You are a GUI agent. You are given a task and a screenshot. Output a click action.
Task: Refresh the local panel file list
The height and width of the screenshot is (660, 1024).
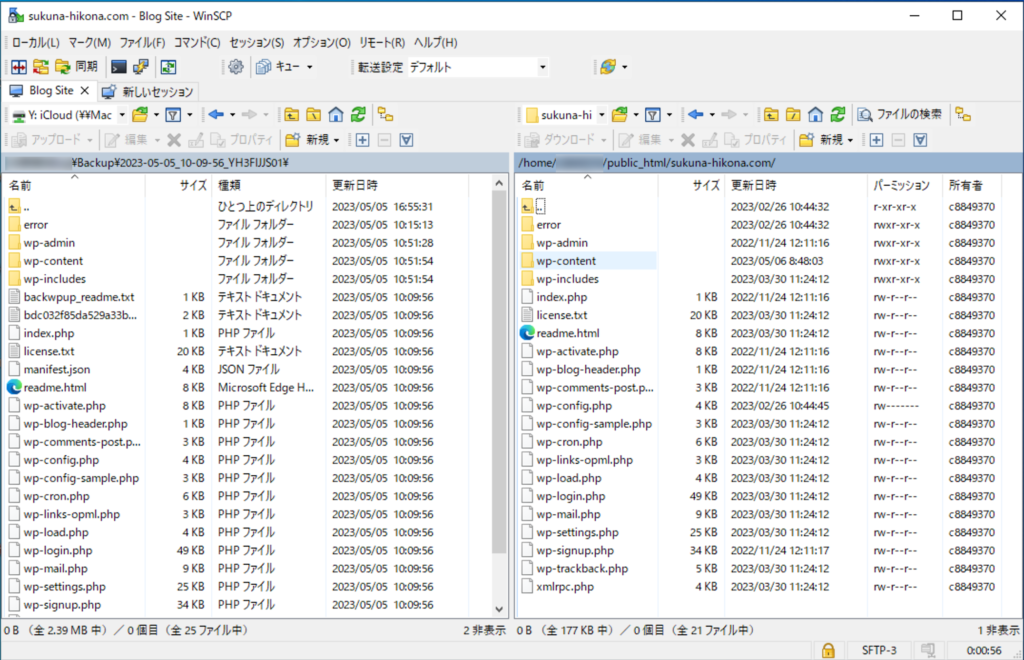pyautogui.click(x=358, y=115)
